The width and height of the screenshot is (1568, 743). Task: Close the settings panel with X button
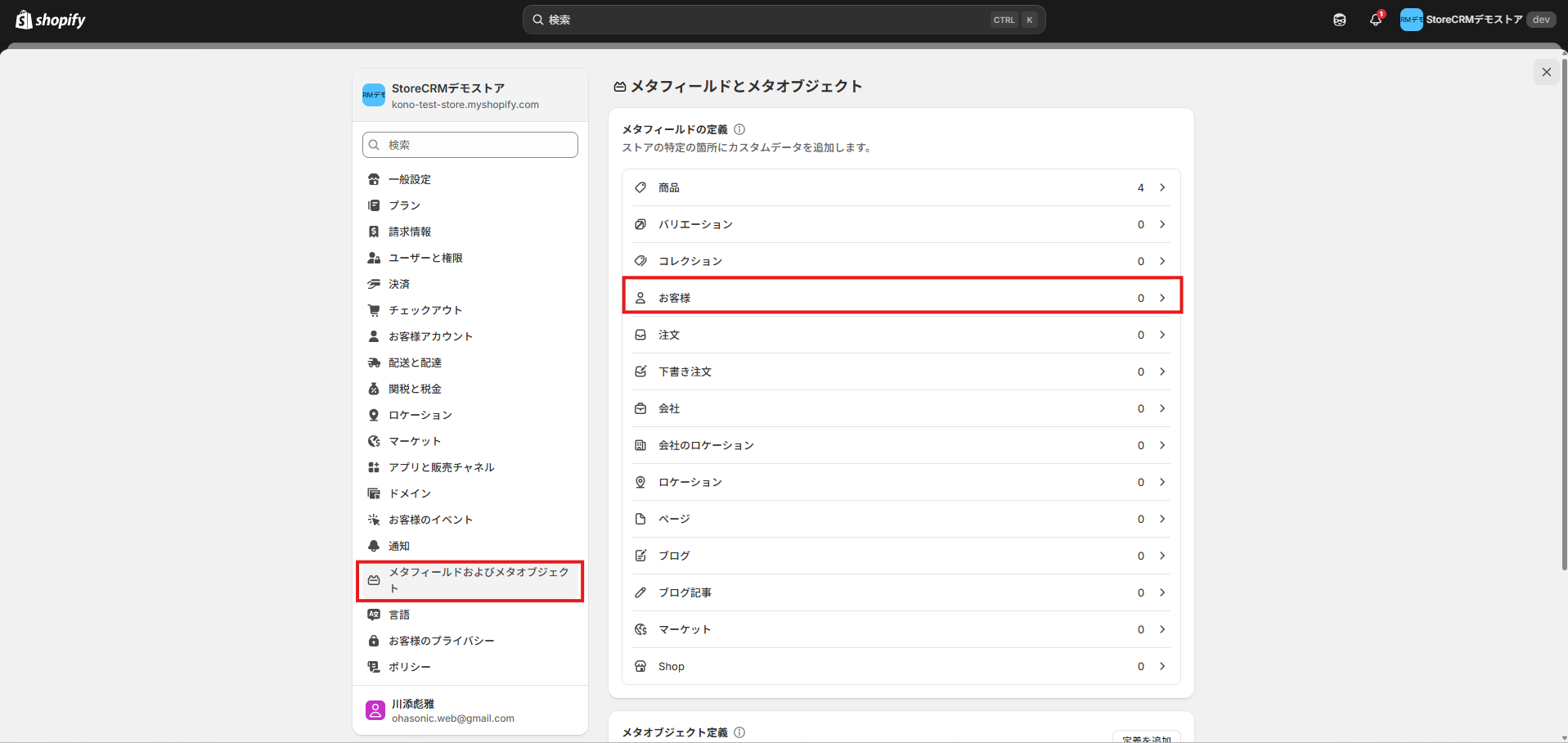pyautogui.click(x=1546, y=72)
